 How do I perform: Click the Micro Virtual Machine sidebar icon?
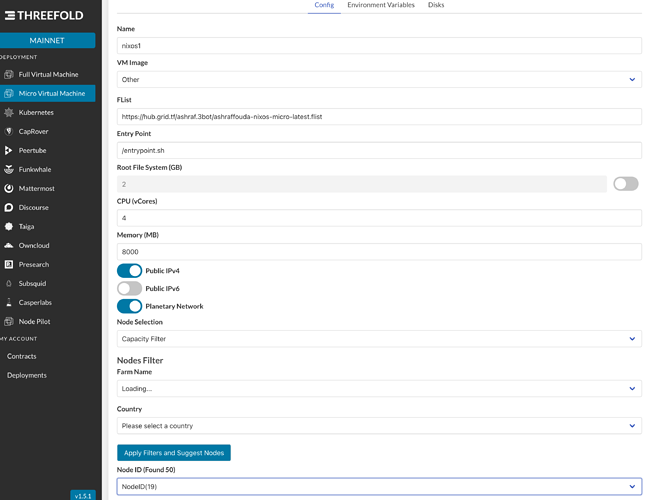pyautogui.click(x=9, y=93)
